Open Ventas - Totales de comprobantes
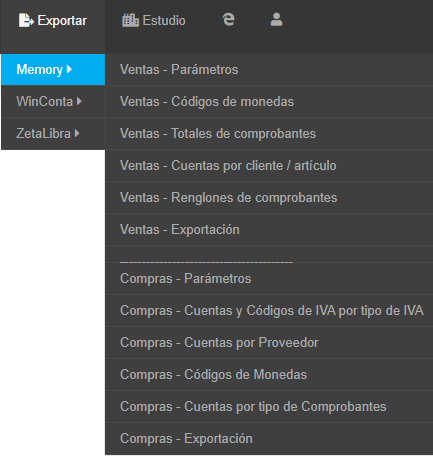Image resolution: width=433 pixels, height=456 pixels. 269,133
